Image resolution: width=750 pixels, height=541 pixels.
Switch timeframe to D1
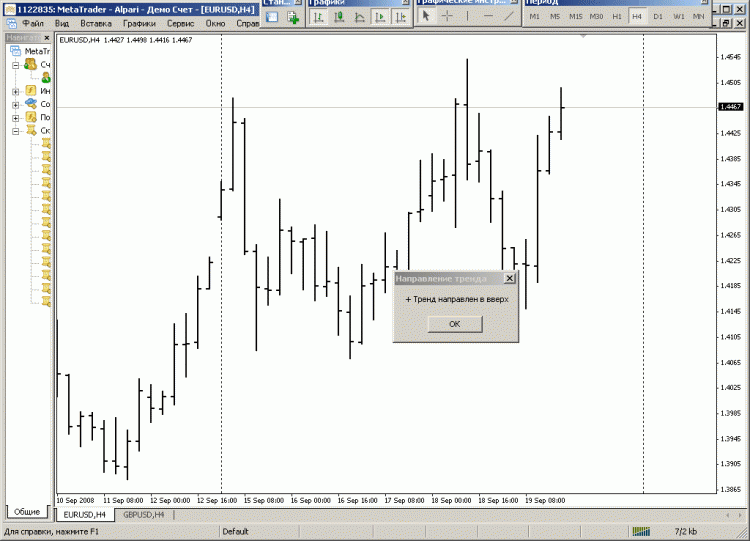coord(658,16)
